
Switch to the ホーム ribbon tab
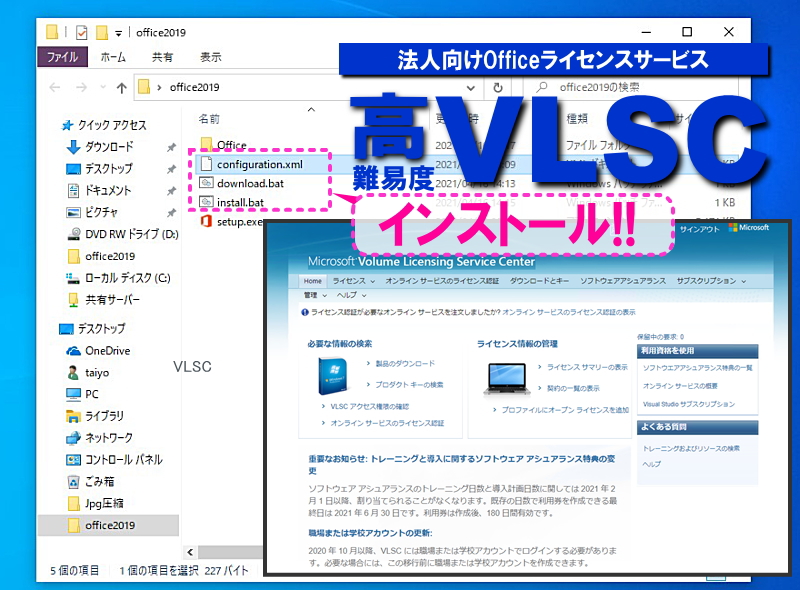click(x=113, y=57)
